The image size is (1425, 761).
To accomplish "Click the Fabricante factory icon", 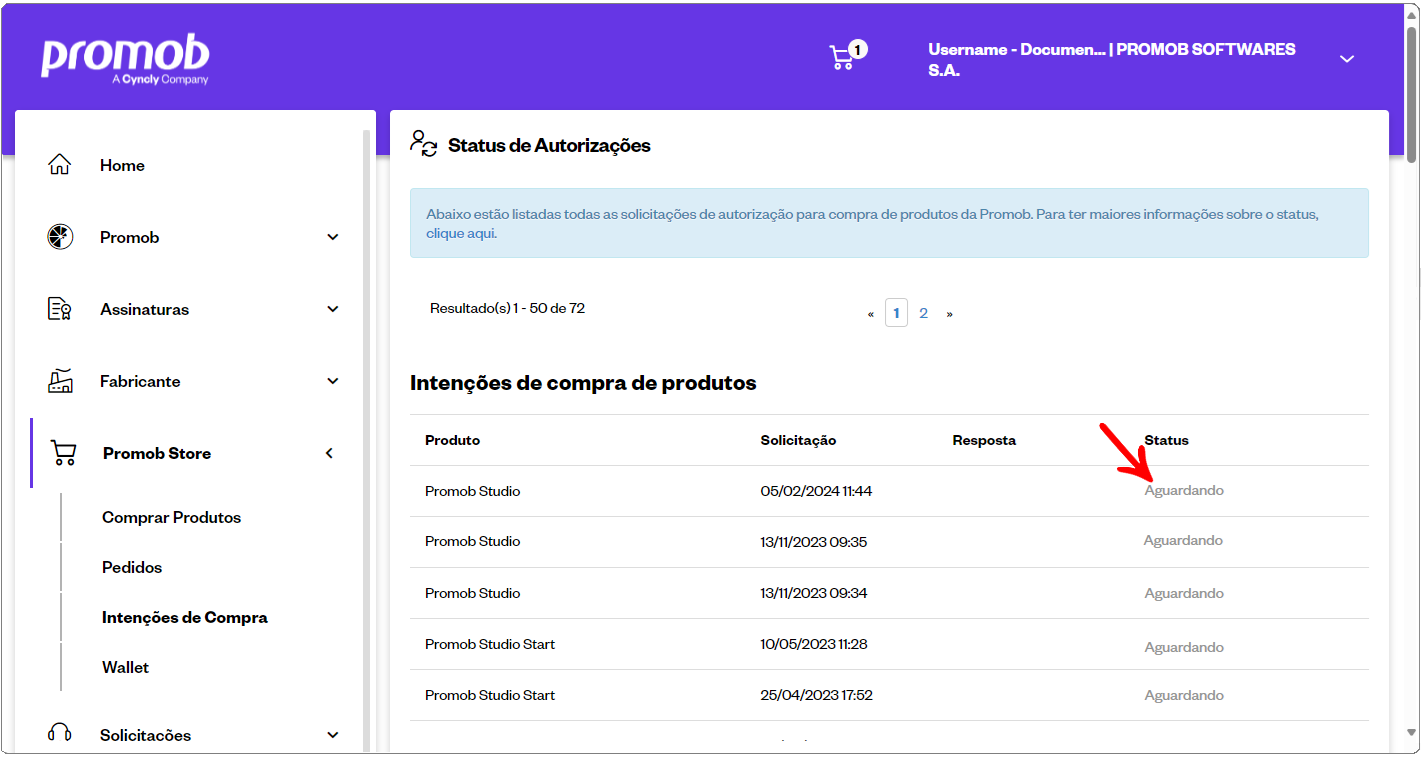I will 60,381.
